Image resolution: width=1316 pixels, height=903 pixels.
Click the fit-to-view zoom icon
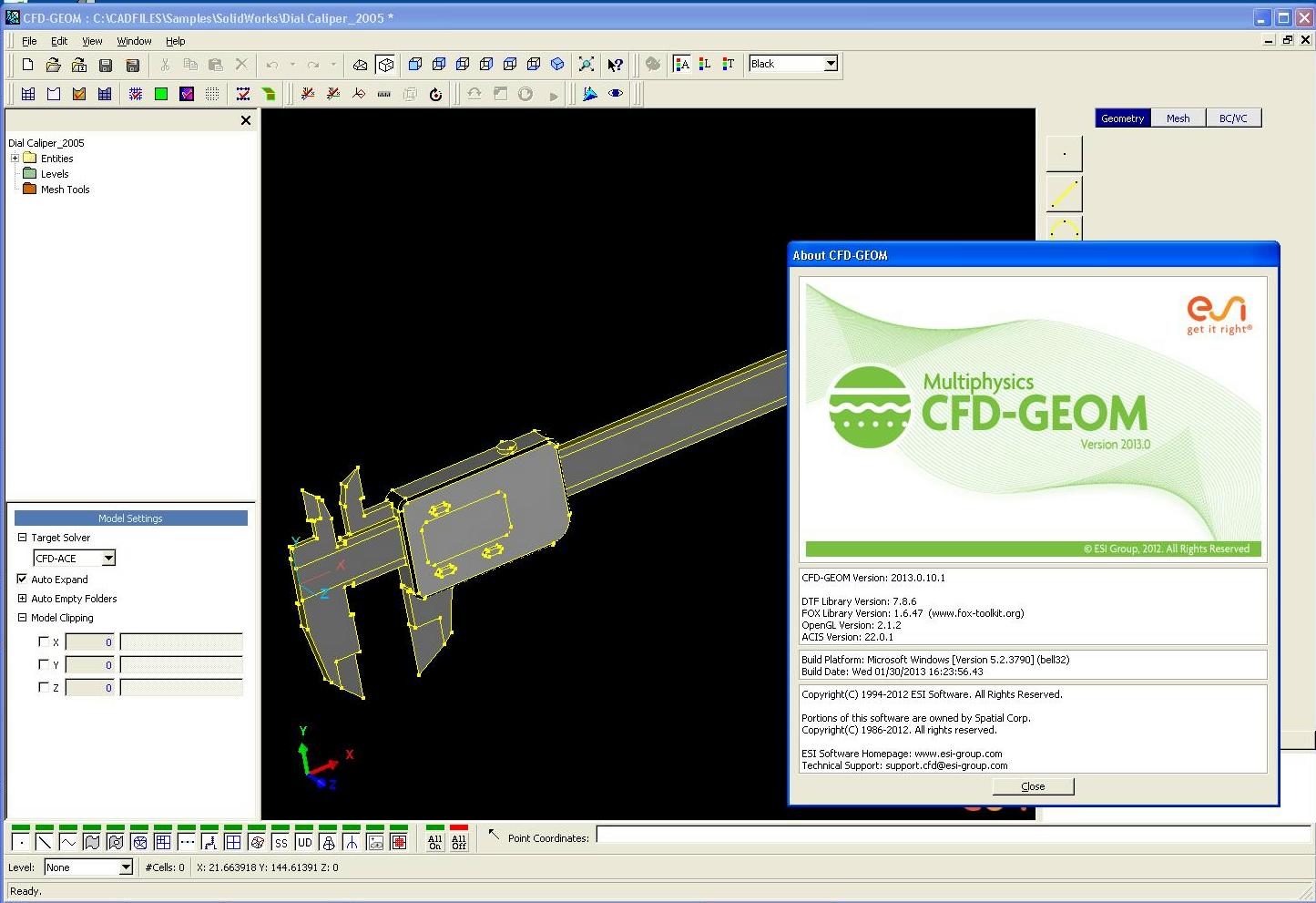click(587, 65)
